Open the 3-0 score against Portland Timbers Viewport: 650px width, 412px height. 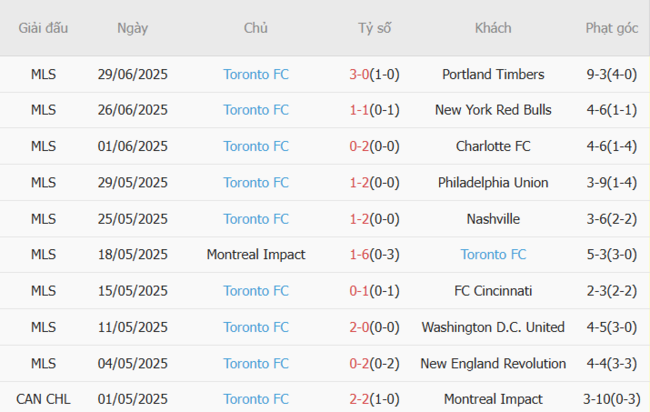360,74
